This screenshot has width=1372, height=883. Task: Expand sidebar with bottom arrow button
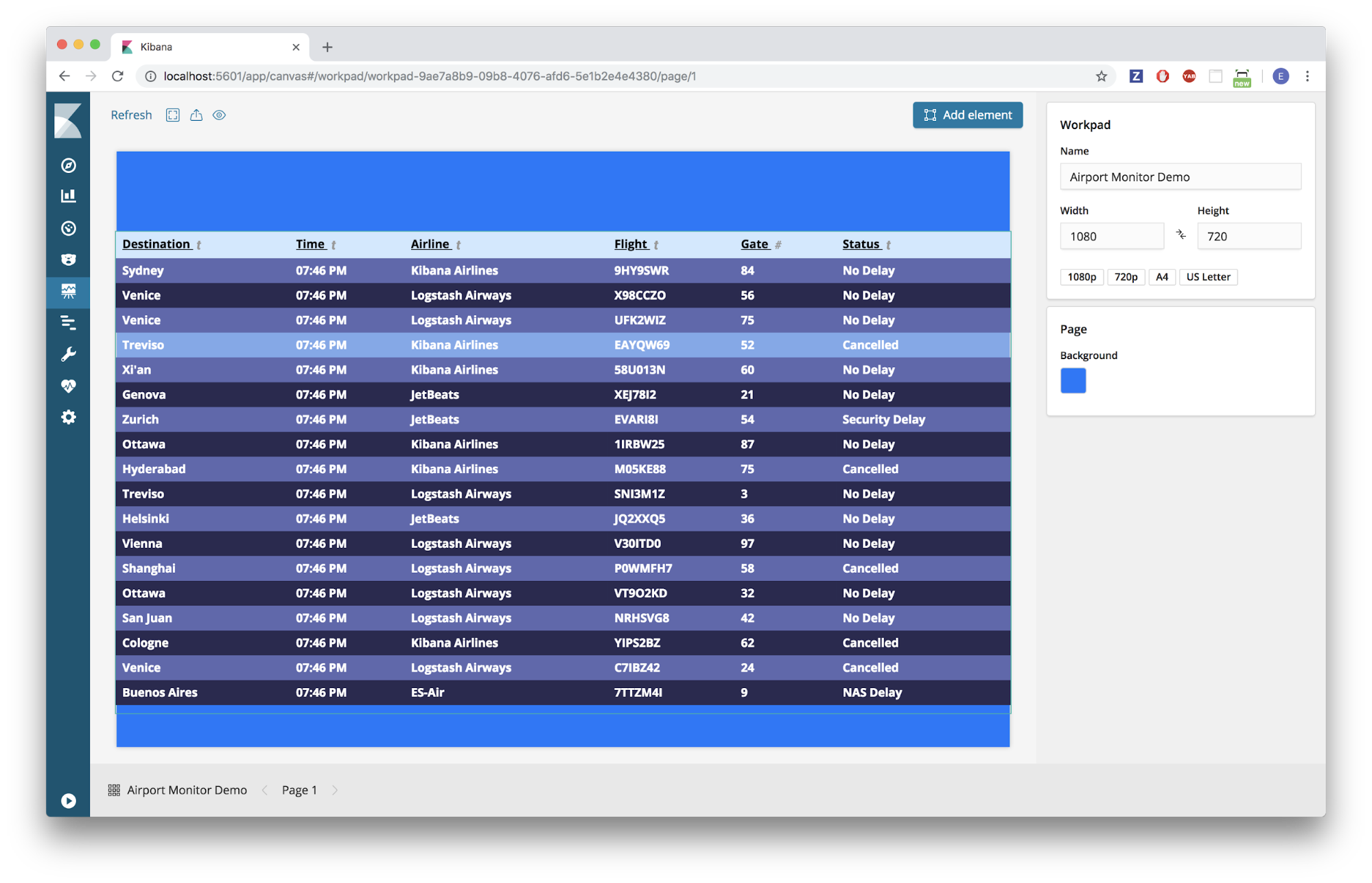click(x=68, y=801)
